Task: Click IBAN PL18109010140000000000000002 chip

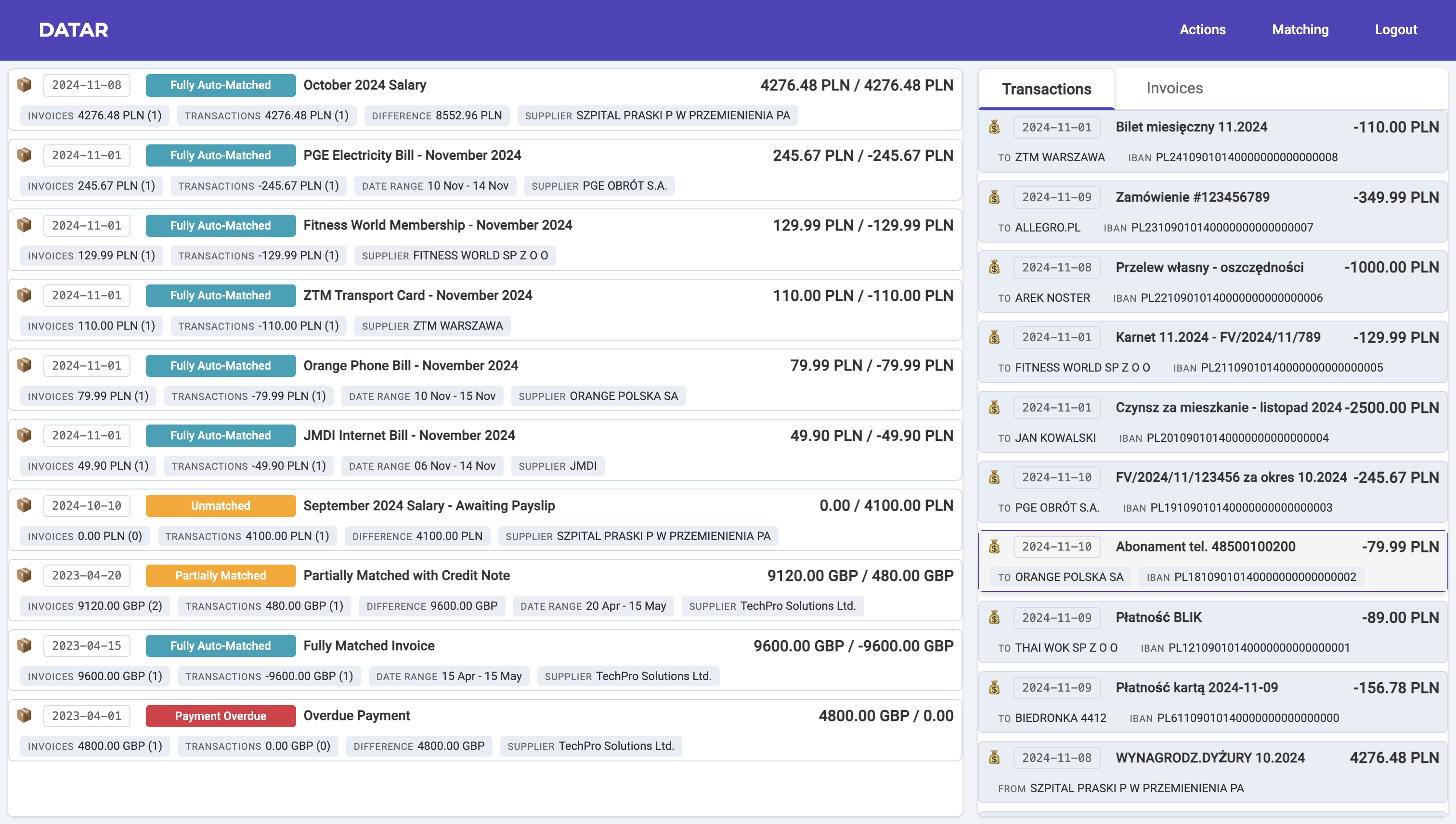Action: coord(1251,577)
